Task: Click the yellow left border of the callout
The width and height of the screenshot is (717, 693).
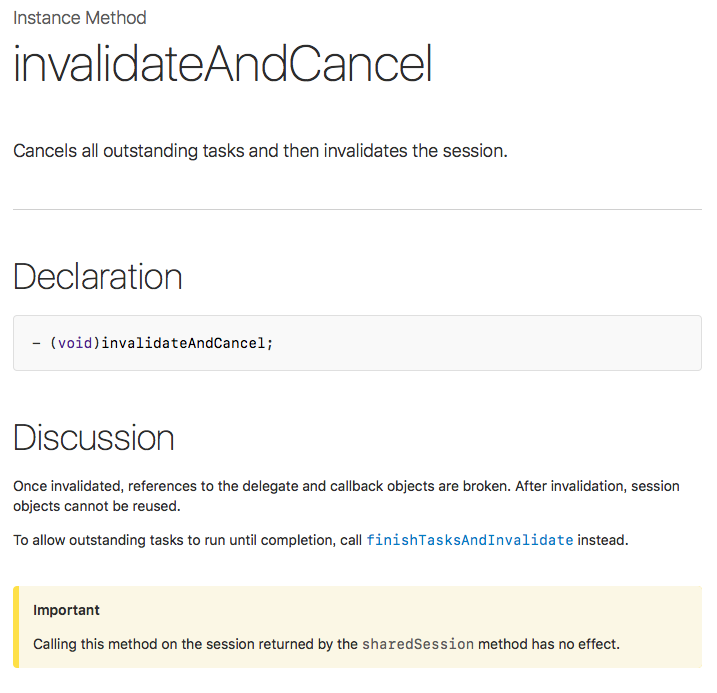Action: coord(15,627)
